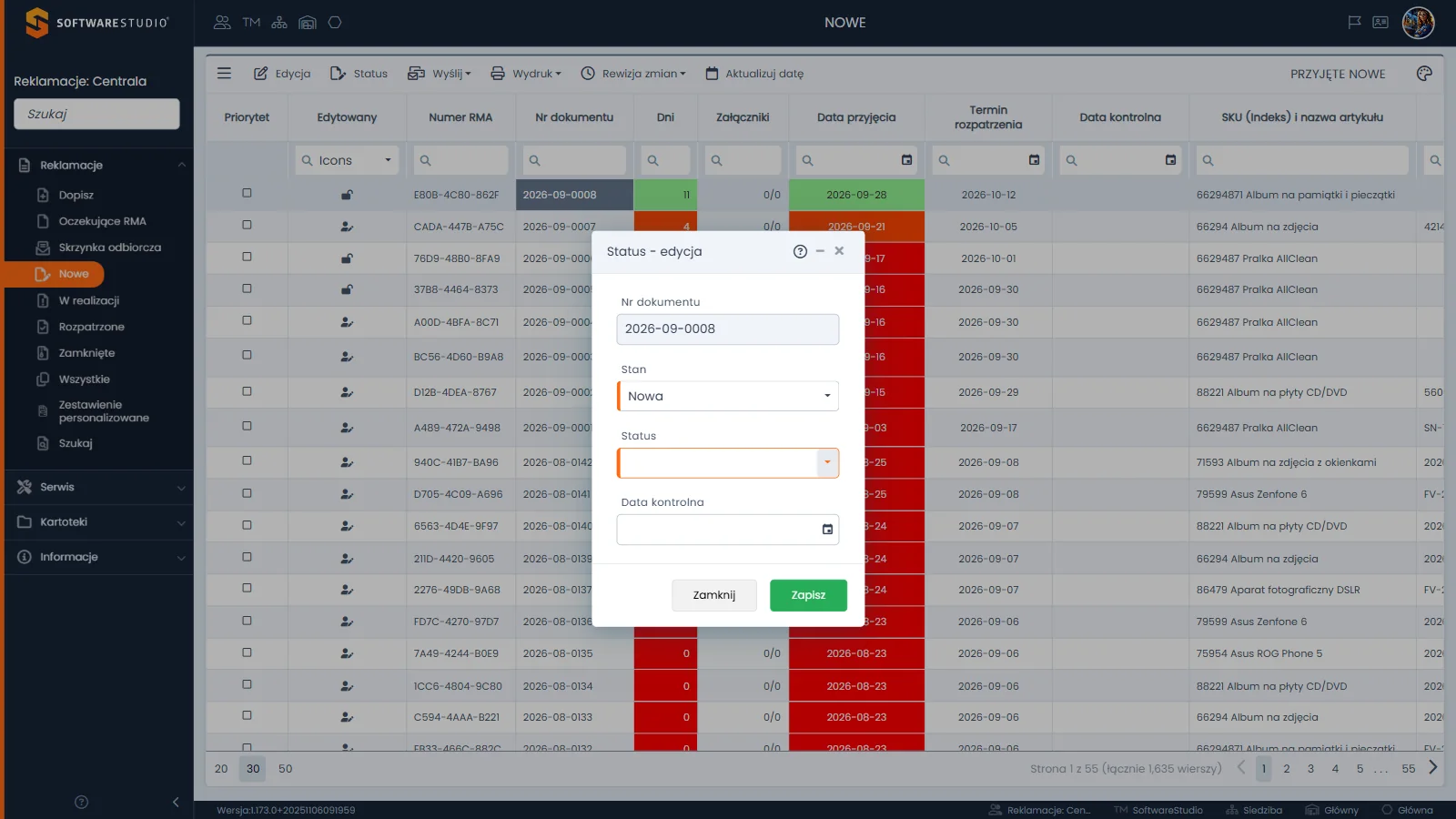This screenshot has width=1456, height=819.
Task: Check the row checkbox for CADA-447B-A75C
Action: pos(247,225)
